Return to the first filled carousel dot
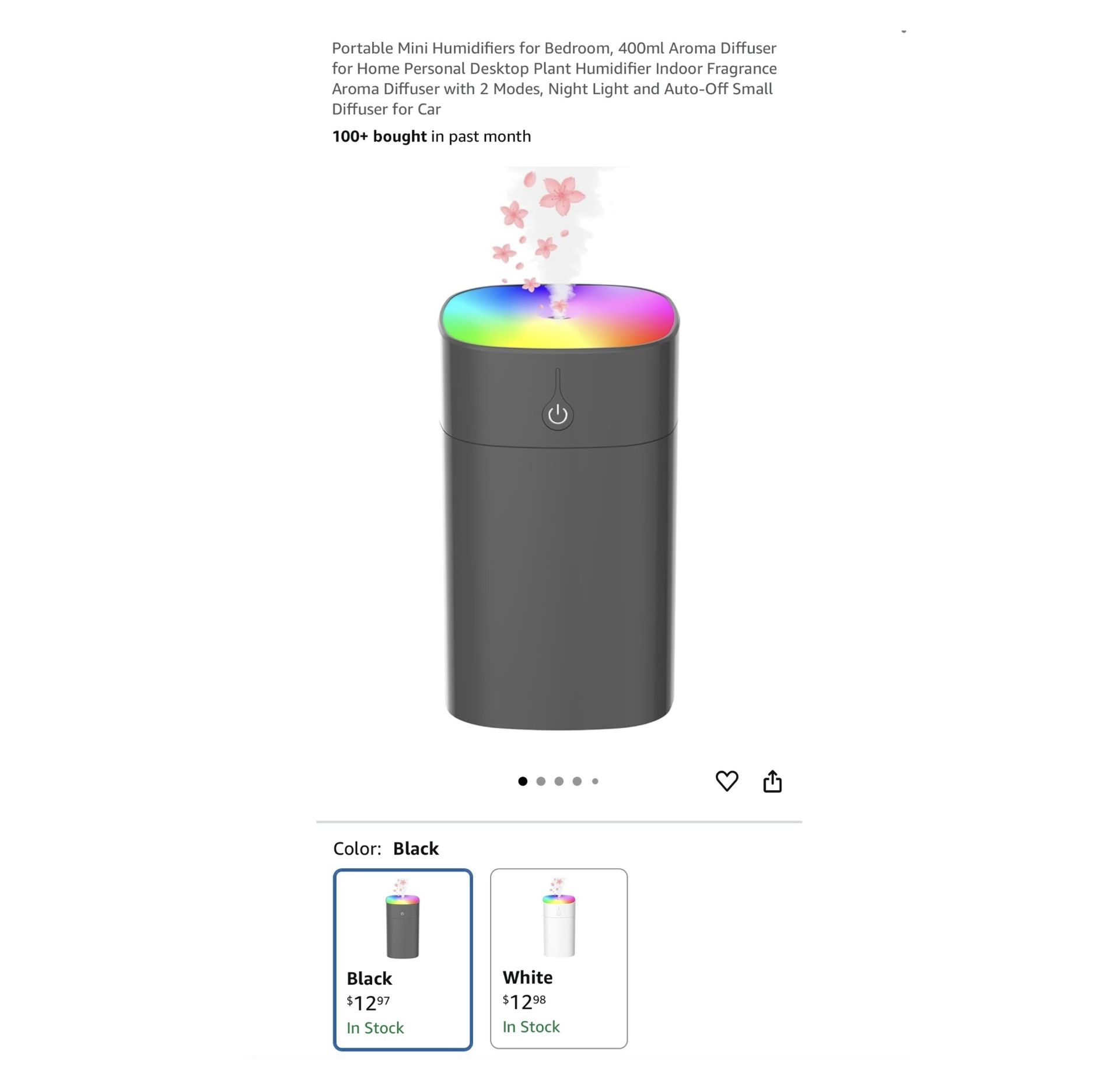 [523, 781]
